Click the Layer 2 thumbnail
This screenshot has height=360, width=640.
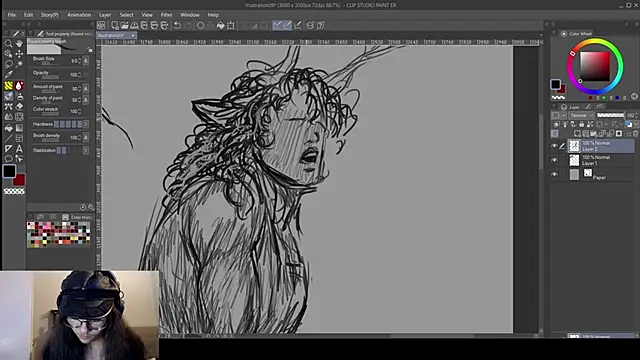pyautogui.click(x=574, y=146)
